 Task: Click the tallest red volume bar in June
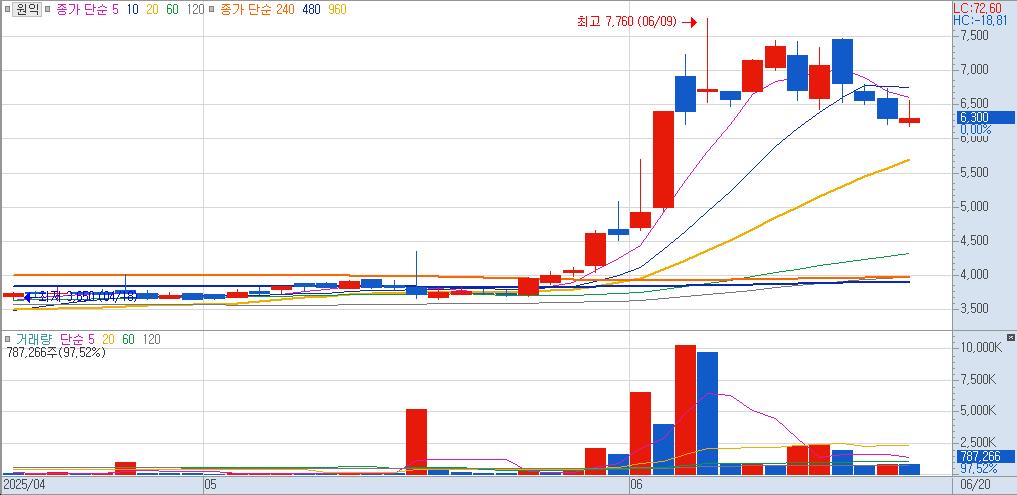click(685, 409)
